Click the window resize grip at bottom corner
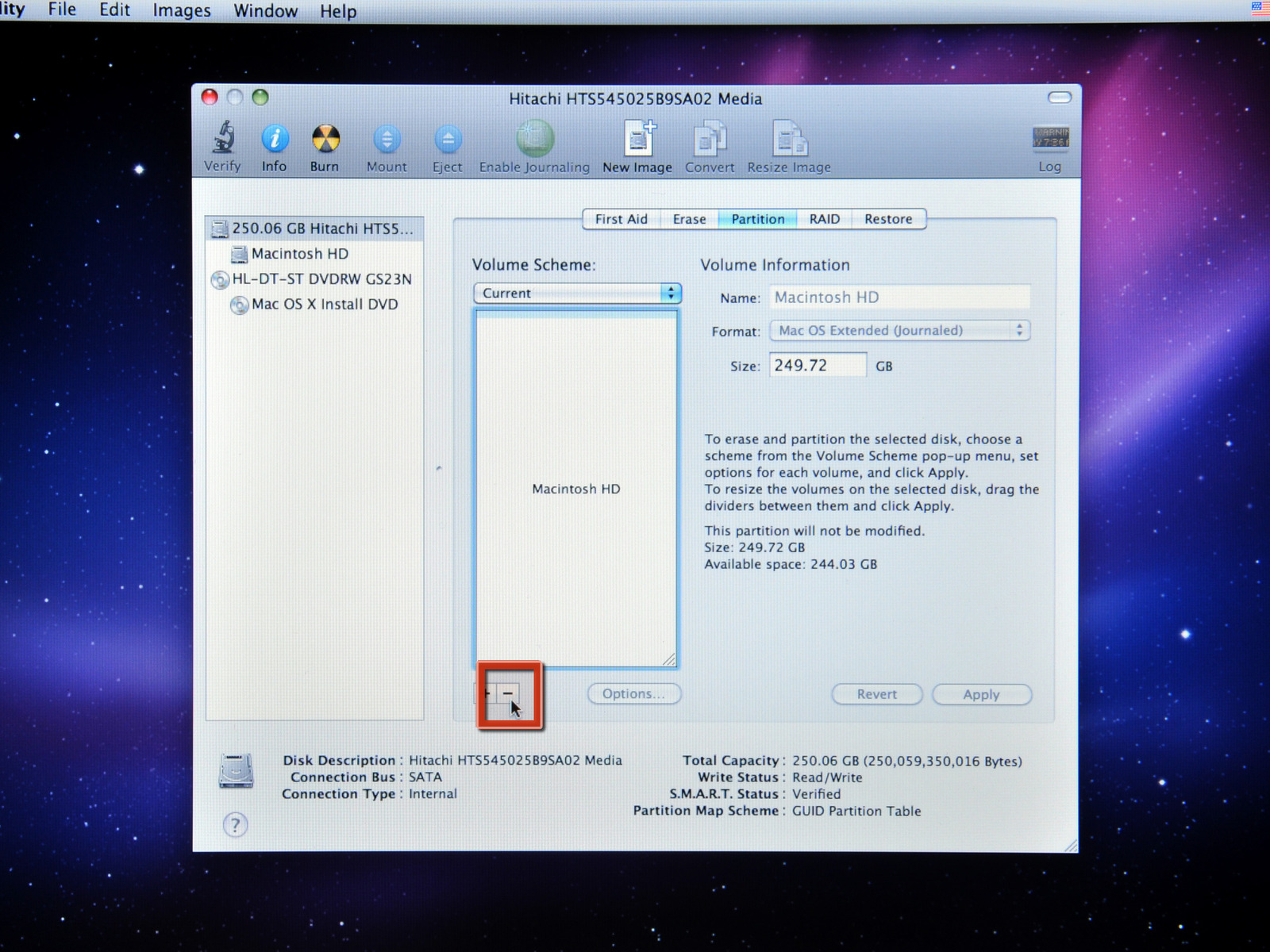This screenshot has width=1270, height=952. pos(1071,846)
